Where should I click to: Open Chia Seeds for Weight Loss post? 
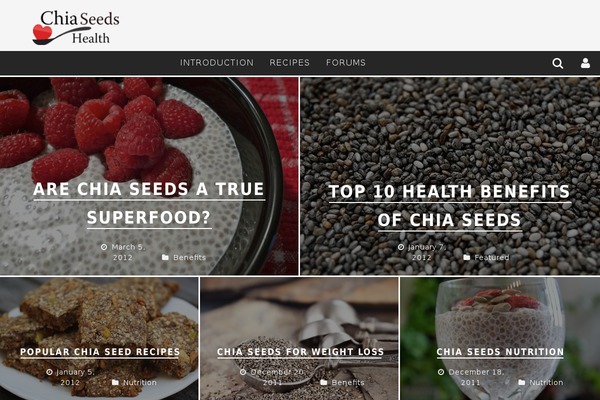300,352
